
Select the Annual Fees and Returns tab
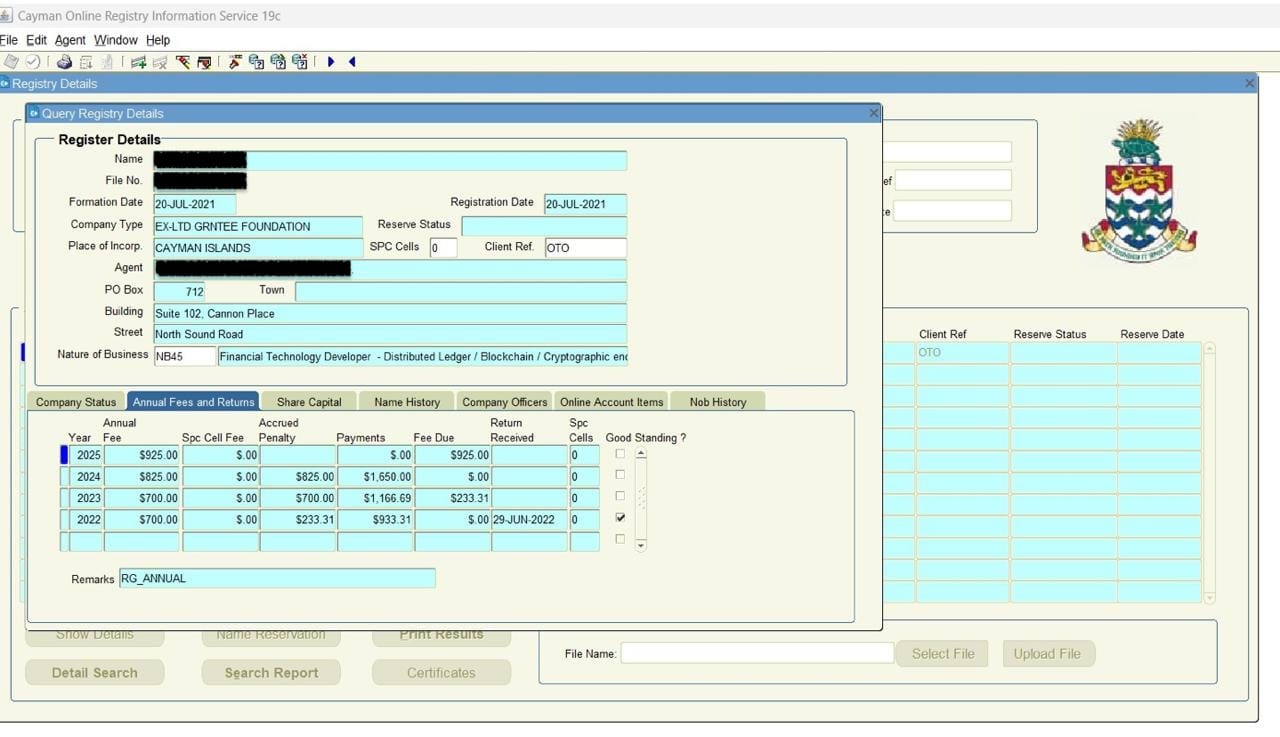(x=193, y=402)
